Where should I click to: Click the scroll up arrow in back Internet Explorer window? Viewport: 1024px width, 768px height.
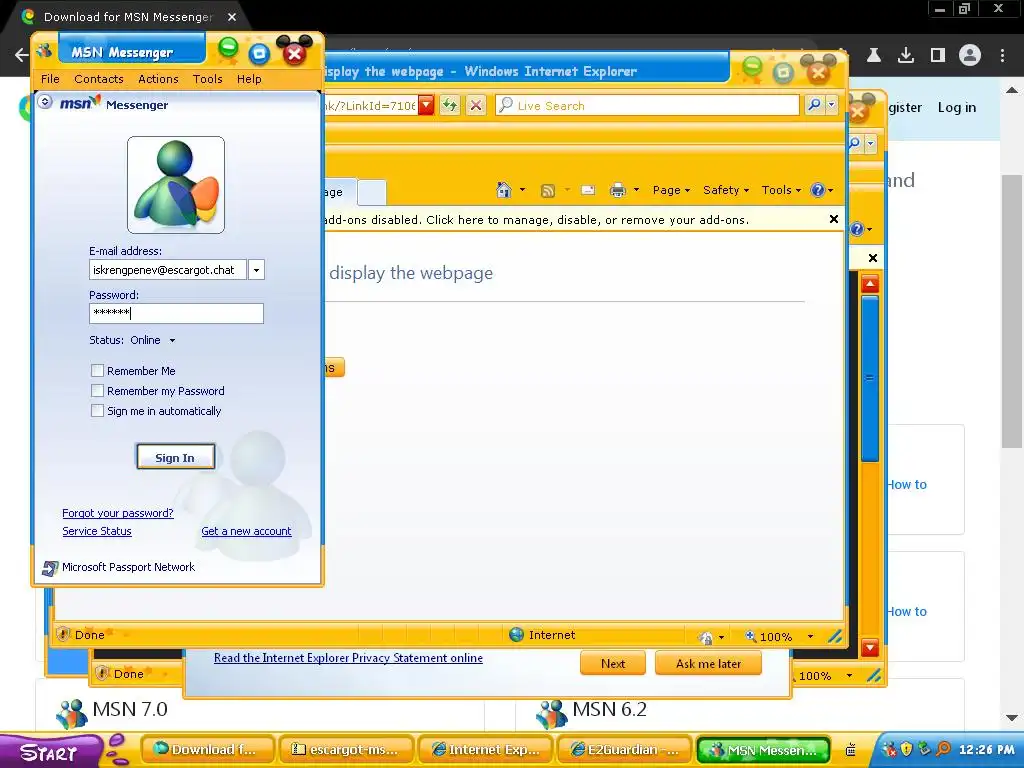(x=870, y=284)
